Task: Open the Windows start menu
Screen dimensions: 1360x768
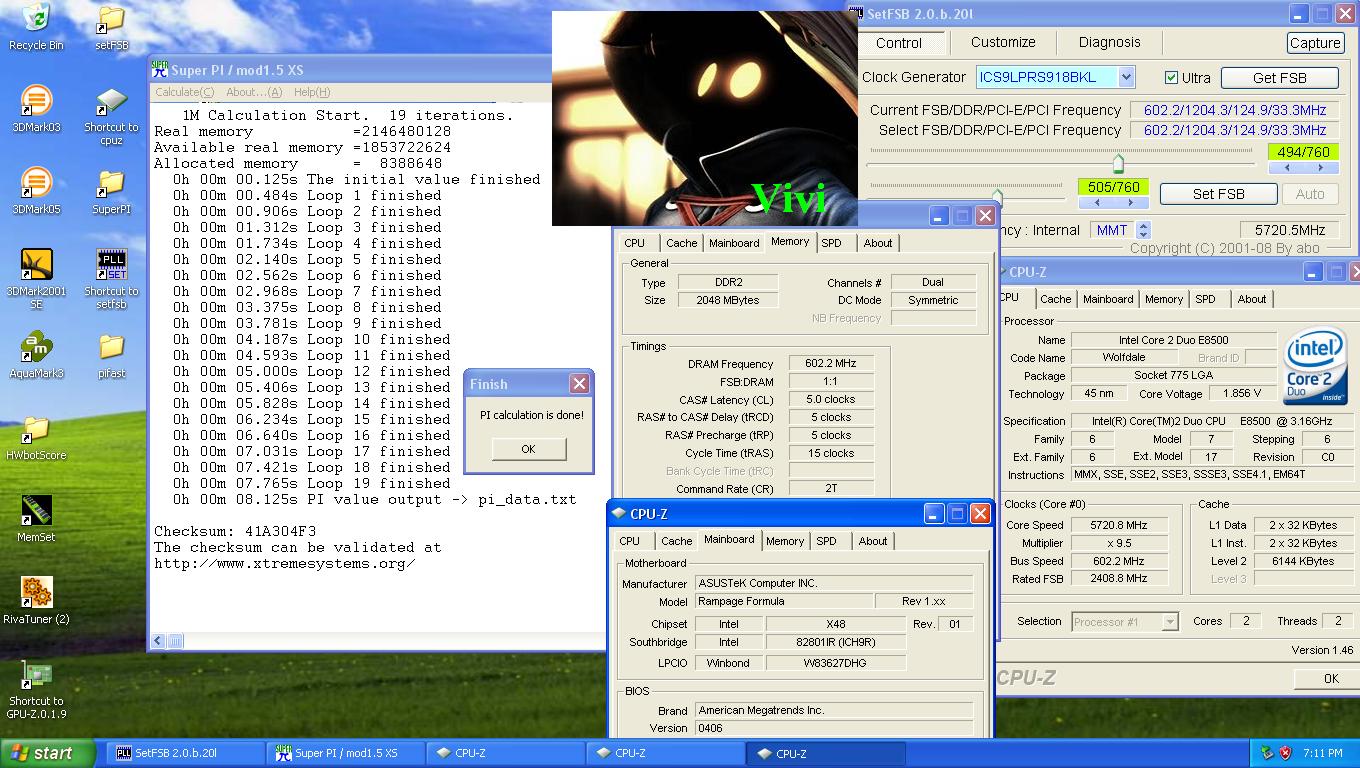Action: coord(47,753)
